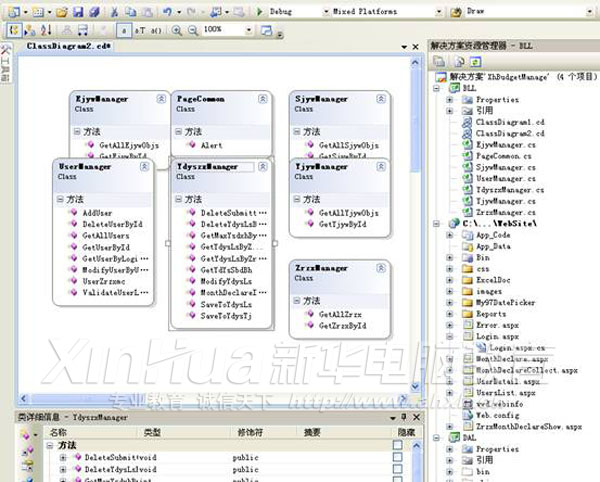The width and height of the screenshot is (600, 482).
Task: Click the zoom out magnifier icon
Action: 192,30
